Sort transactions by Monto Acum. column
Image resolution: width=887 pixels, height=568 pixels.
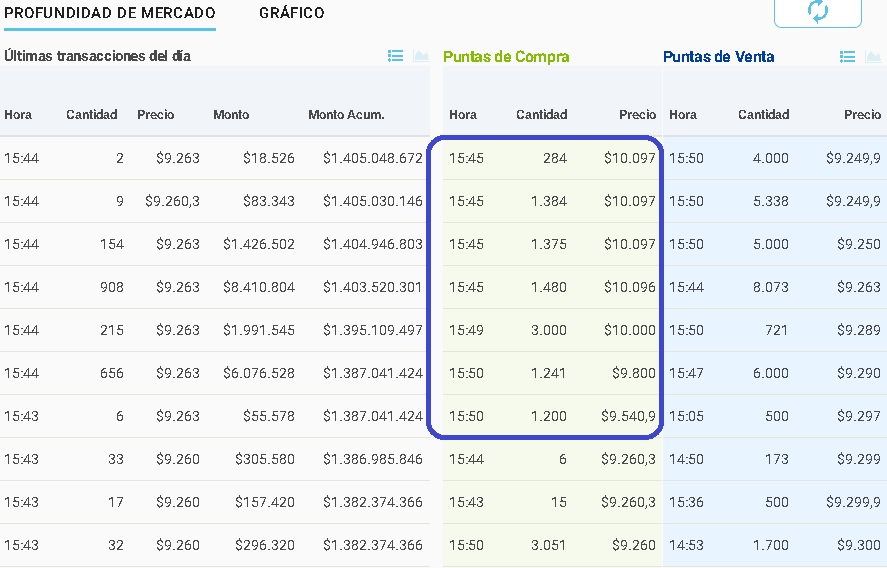click(x=346, y=115)
